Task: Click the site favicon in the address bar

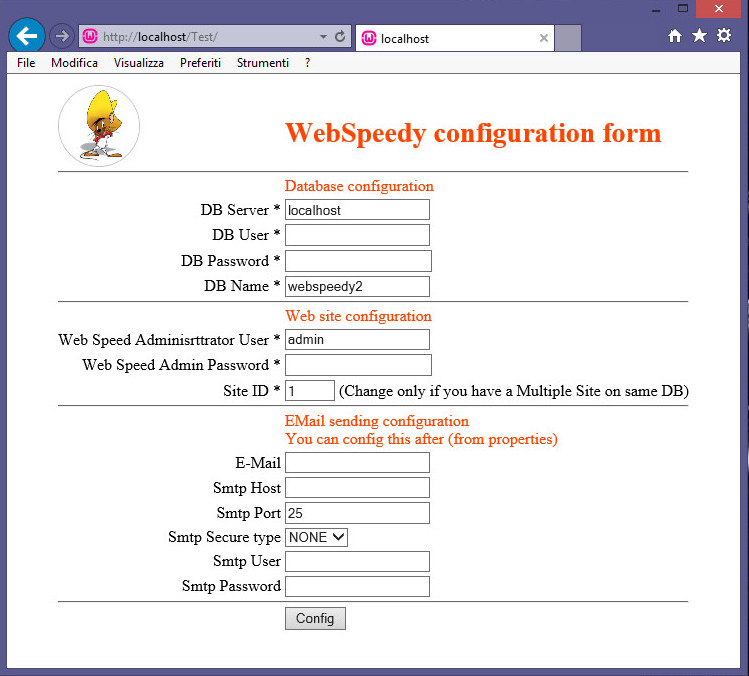Action: point(90,36)
